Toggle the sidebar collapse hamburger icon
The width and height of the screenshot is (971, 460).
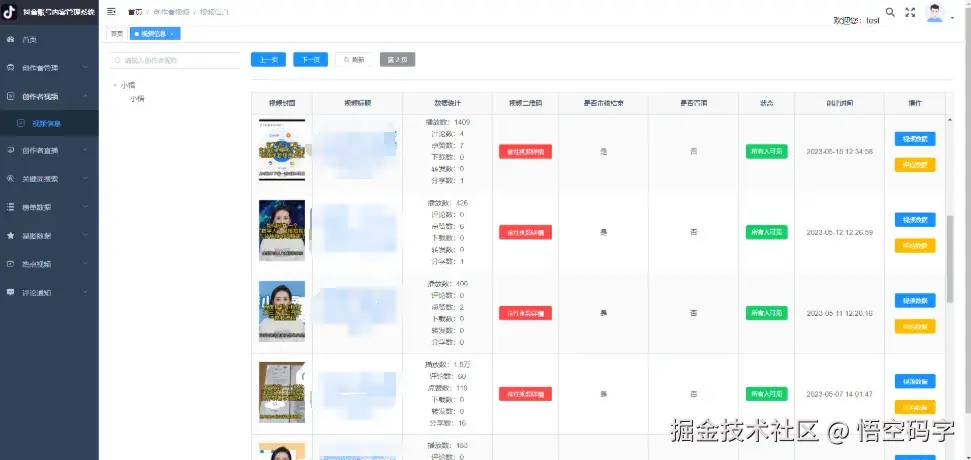[111, 12]
